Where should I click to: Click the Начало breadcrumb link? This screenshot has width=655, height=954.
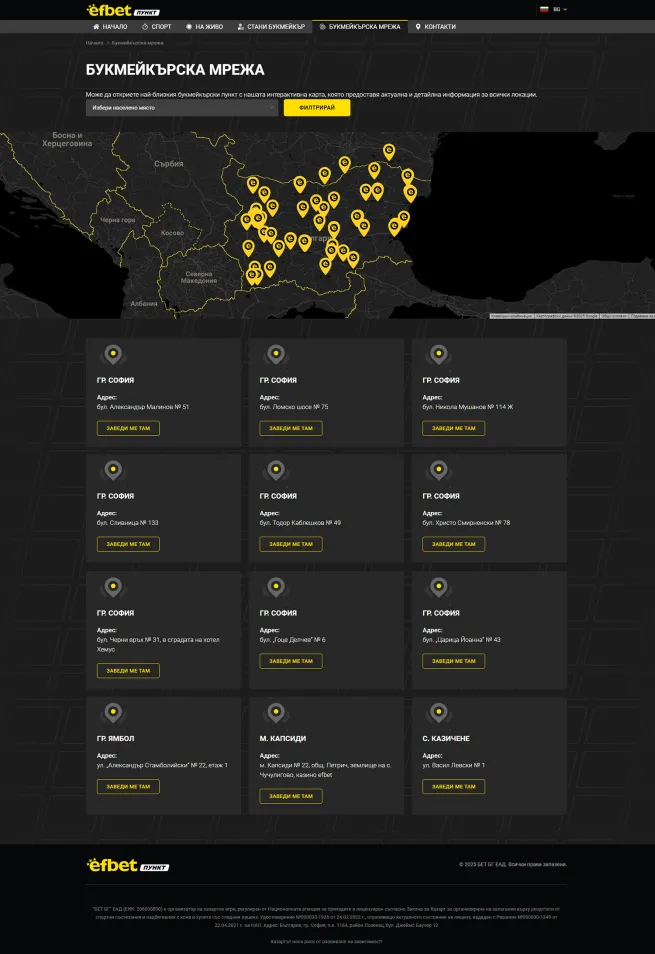(x=94, y=43)
